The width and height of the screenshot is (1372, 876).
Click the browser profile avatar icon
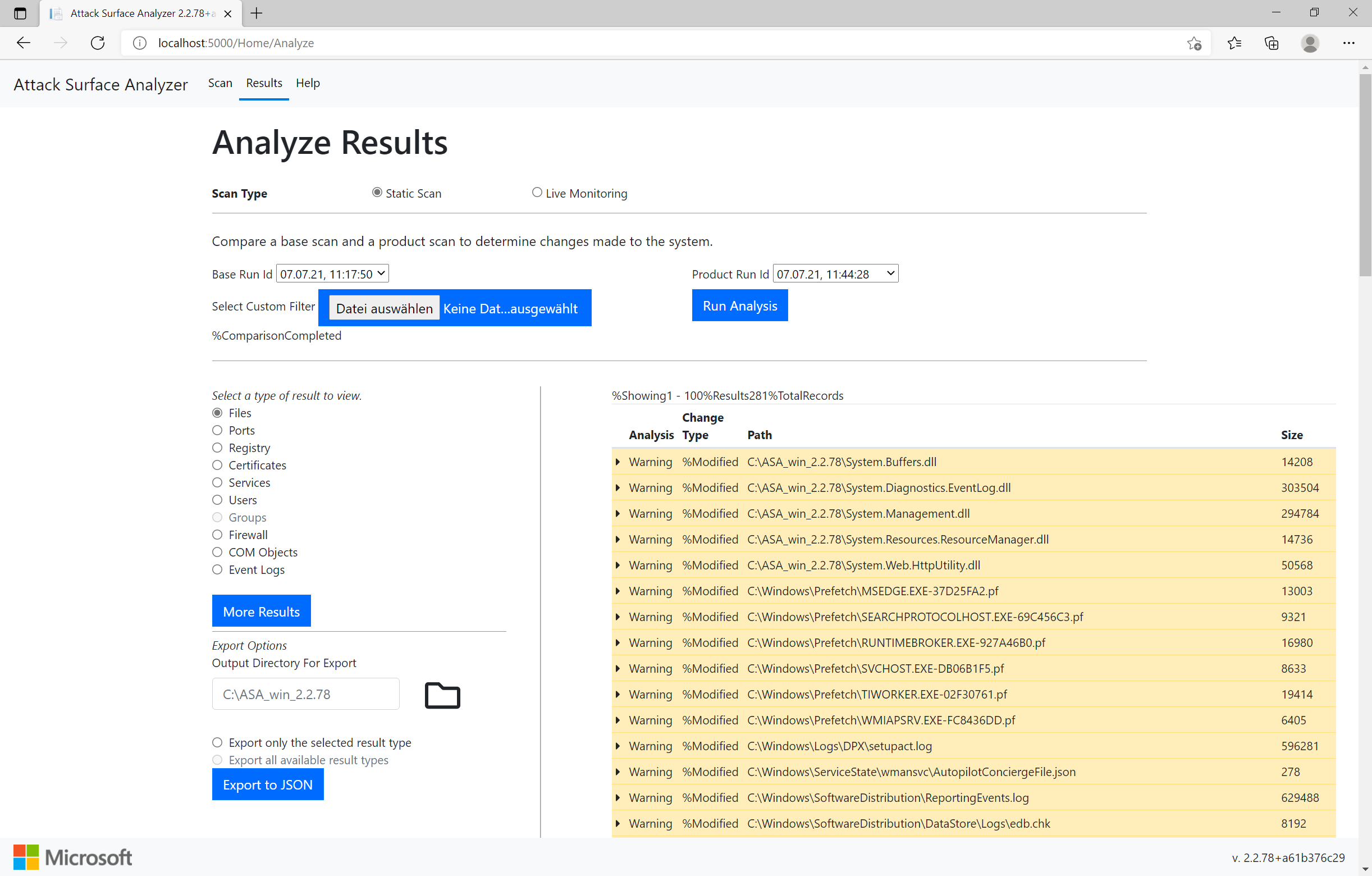tap(1310, 43)
